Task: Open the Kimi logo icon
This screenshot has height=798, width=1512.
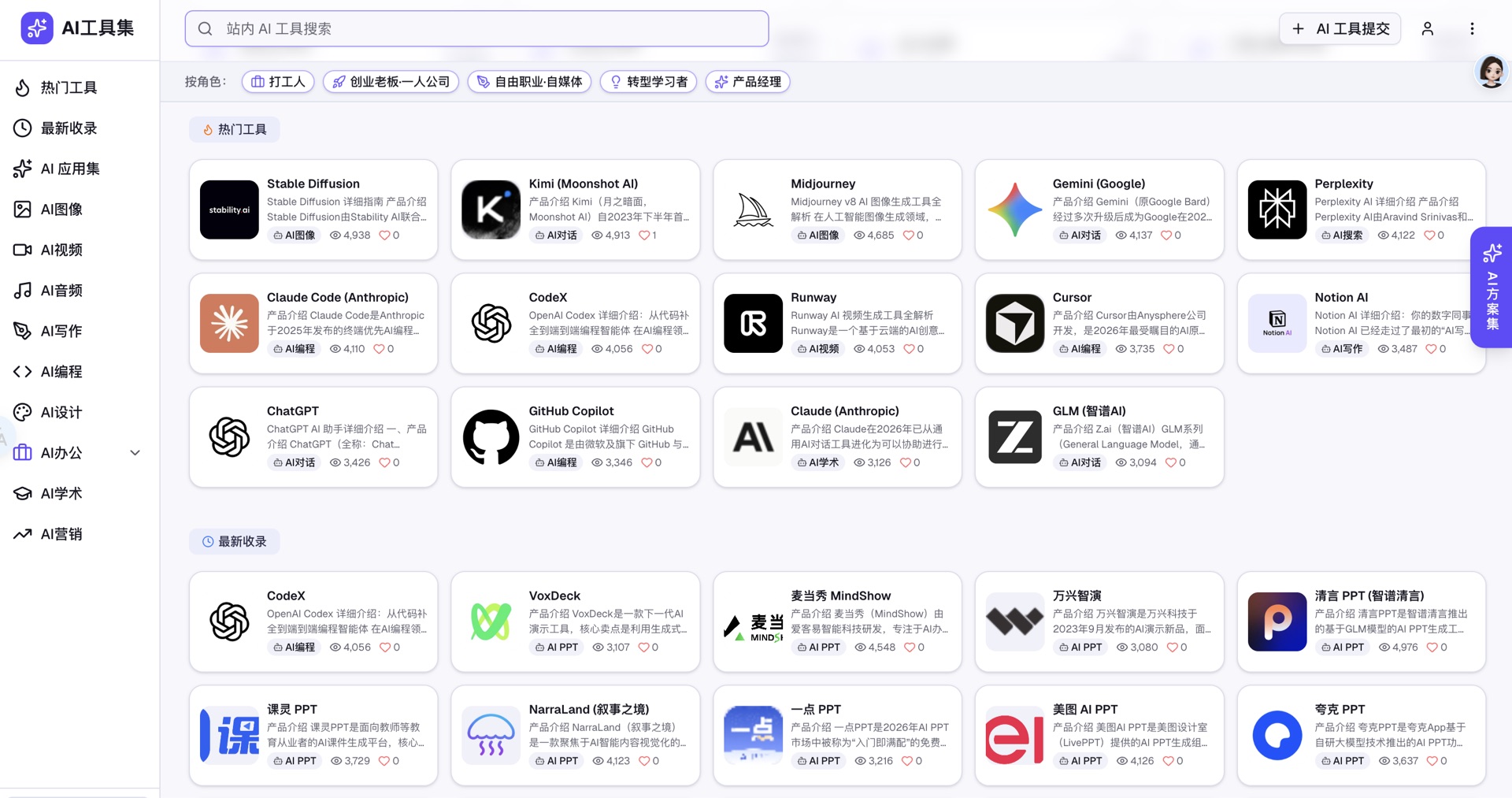Action: (491, 210)
